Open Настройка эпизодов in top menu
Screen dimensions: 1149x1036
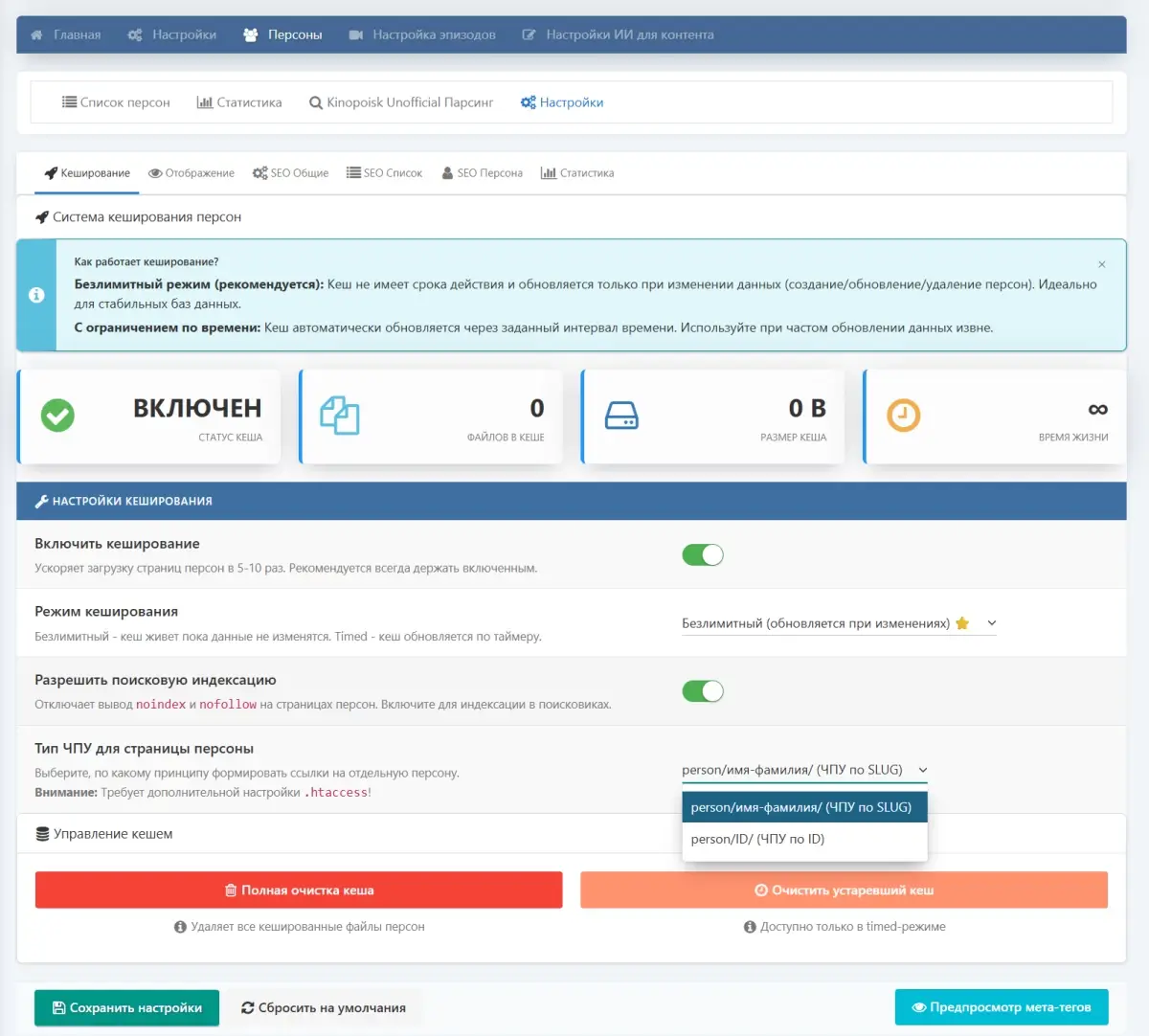click(422, 34)
